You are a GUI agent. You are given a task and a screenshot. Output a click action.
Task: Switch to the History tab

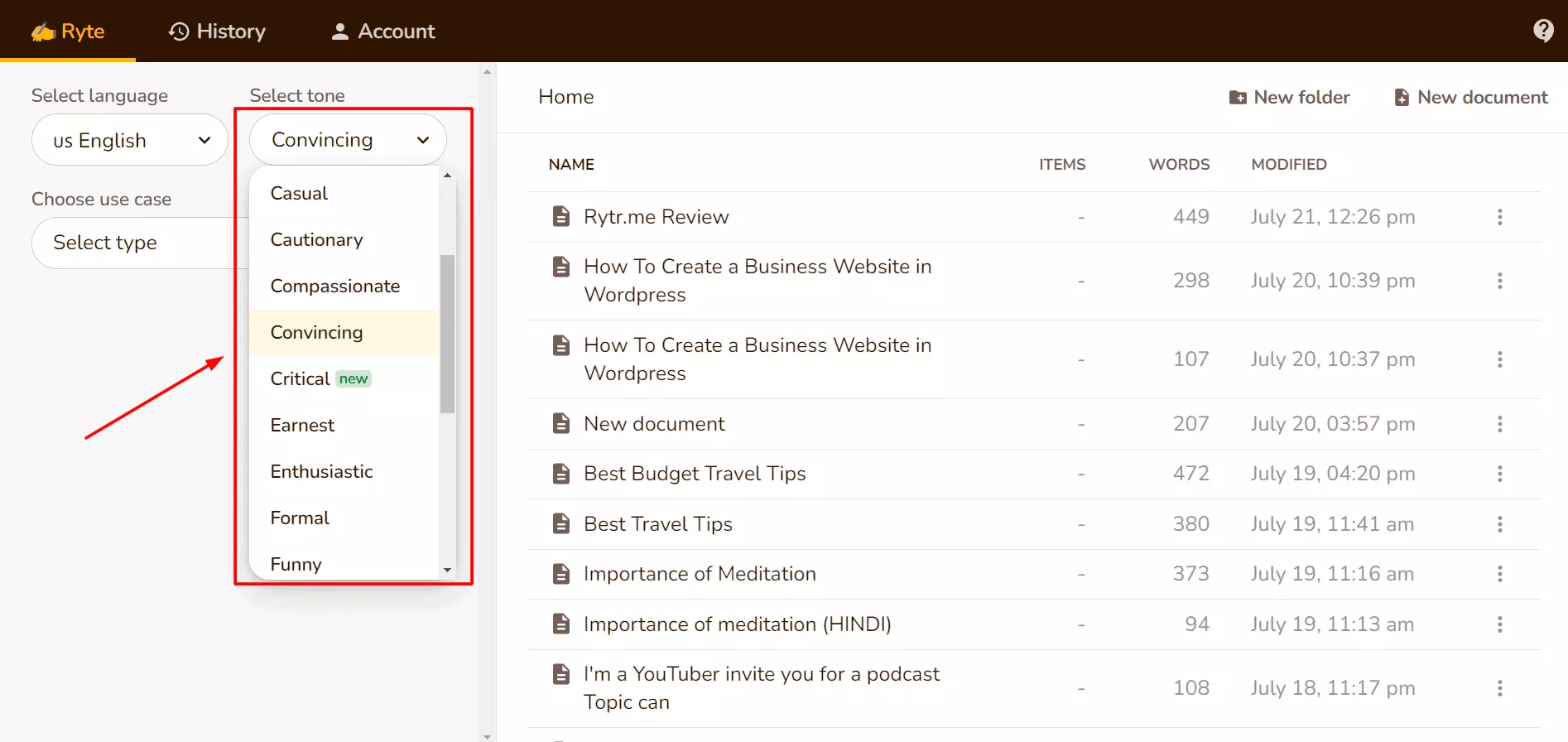coord(217,31)
